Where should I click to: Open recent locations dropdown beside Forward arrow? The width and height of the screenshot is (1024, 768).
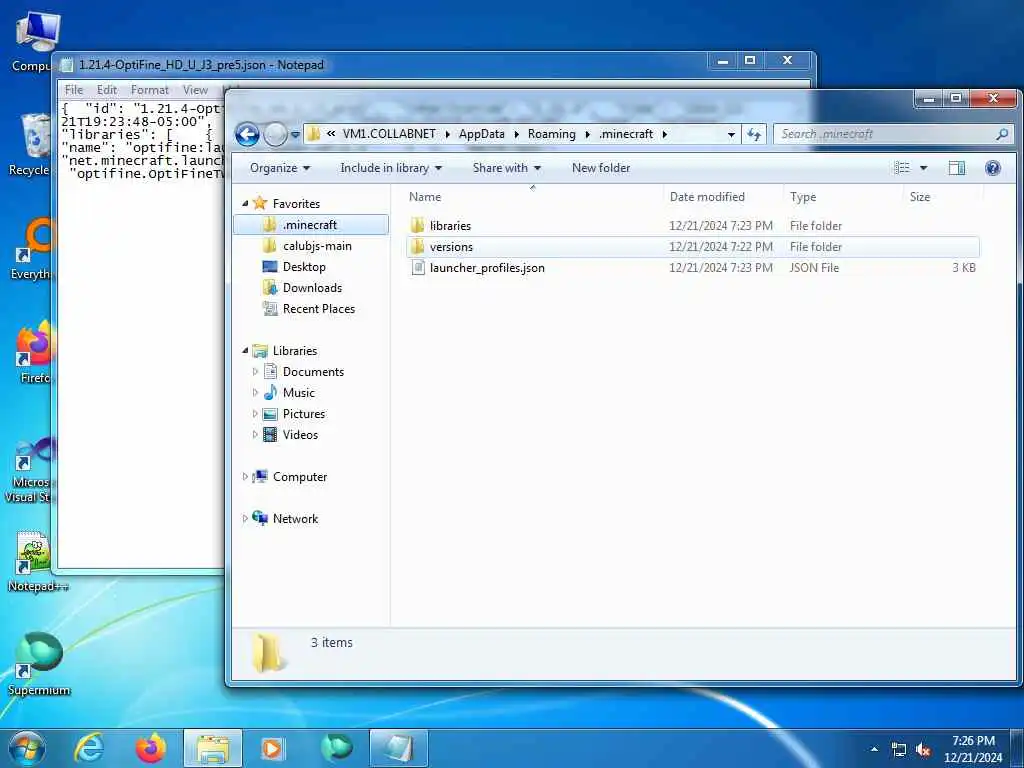coord(295,135)
